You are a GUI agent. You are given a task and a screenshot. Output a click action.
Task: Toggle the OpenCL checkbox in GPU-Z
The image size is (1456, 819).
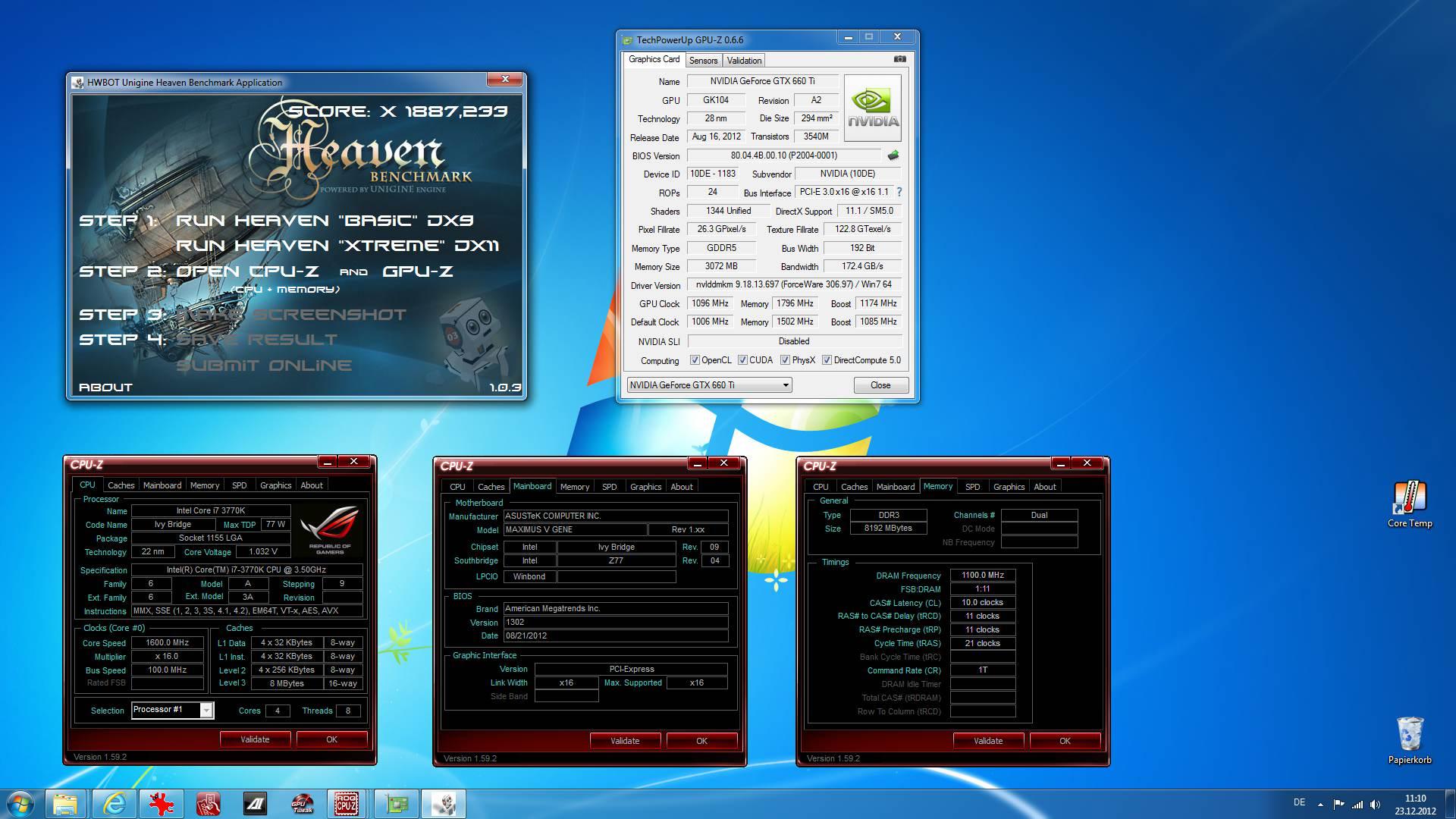pos(695,360)
